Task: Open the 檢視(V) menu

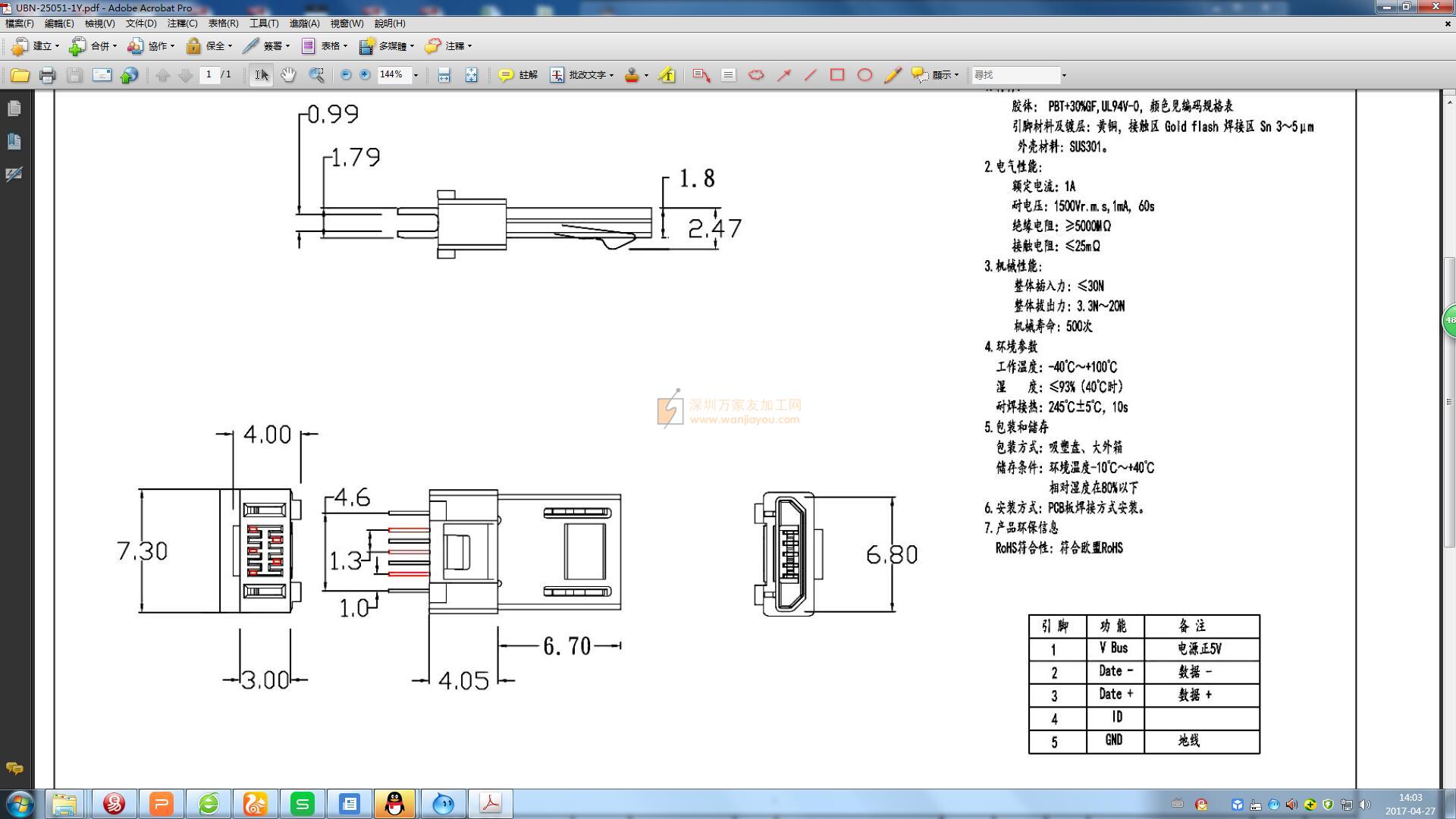Action: coord(99,24)
